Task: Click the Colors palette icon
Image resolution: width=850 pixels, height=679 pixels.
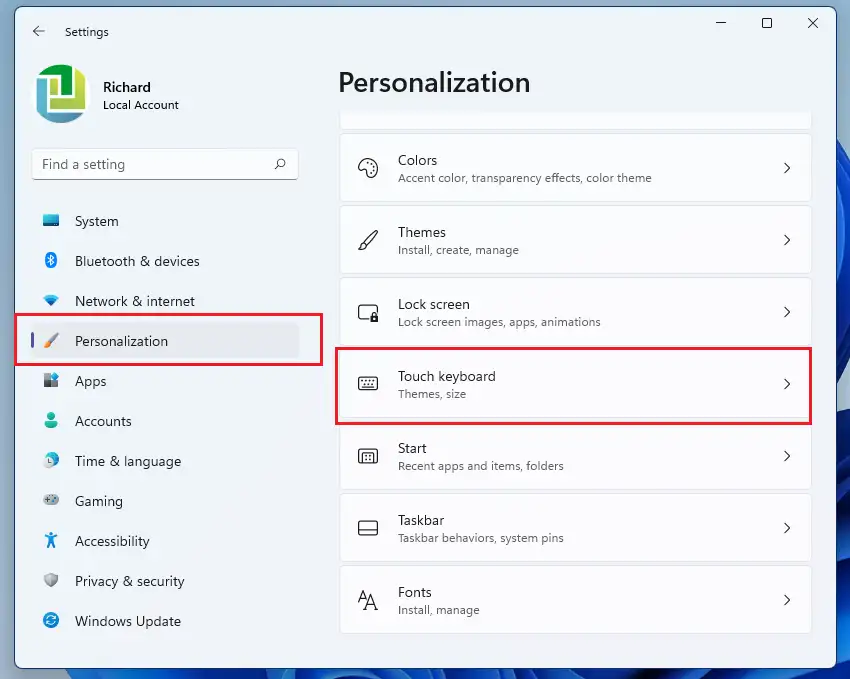Action: click(368, 168)
